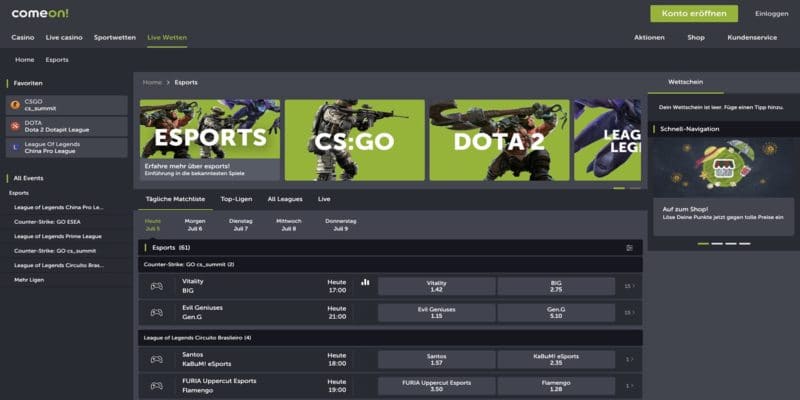Click the gamepad icon in Vitality row
800x400 pixels.
[157, 286]
